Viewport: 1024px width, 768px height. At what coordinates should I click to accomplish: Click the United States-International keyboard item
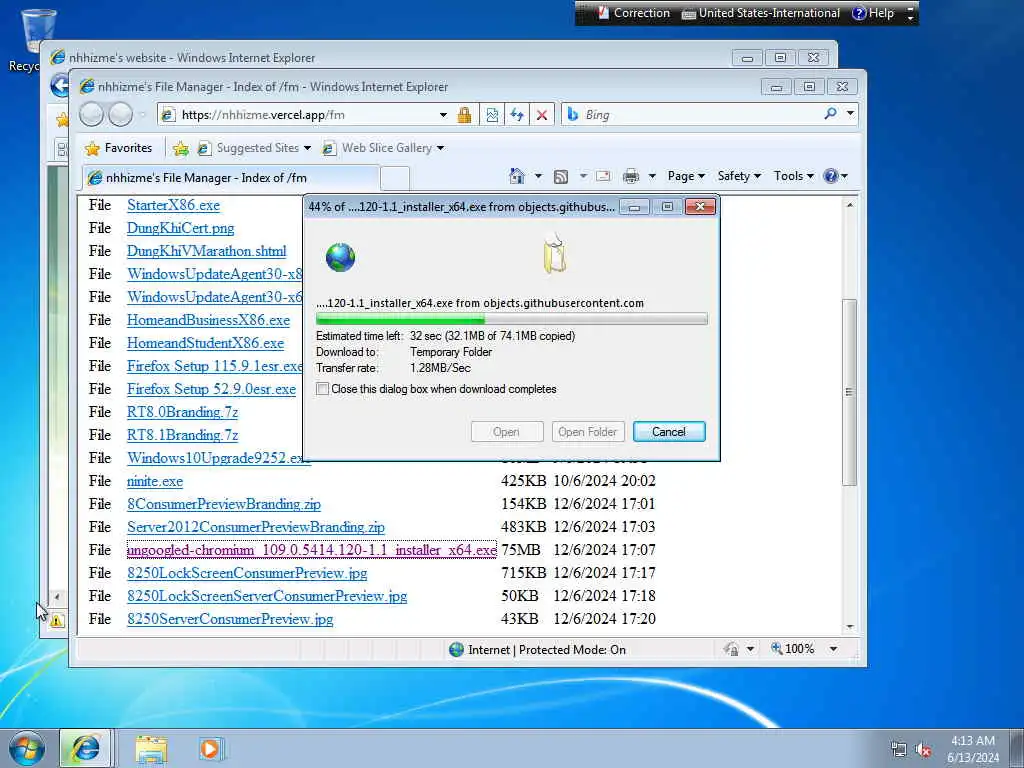point(761,13)
